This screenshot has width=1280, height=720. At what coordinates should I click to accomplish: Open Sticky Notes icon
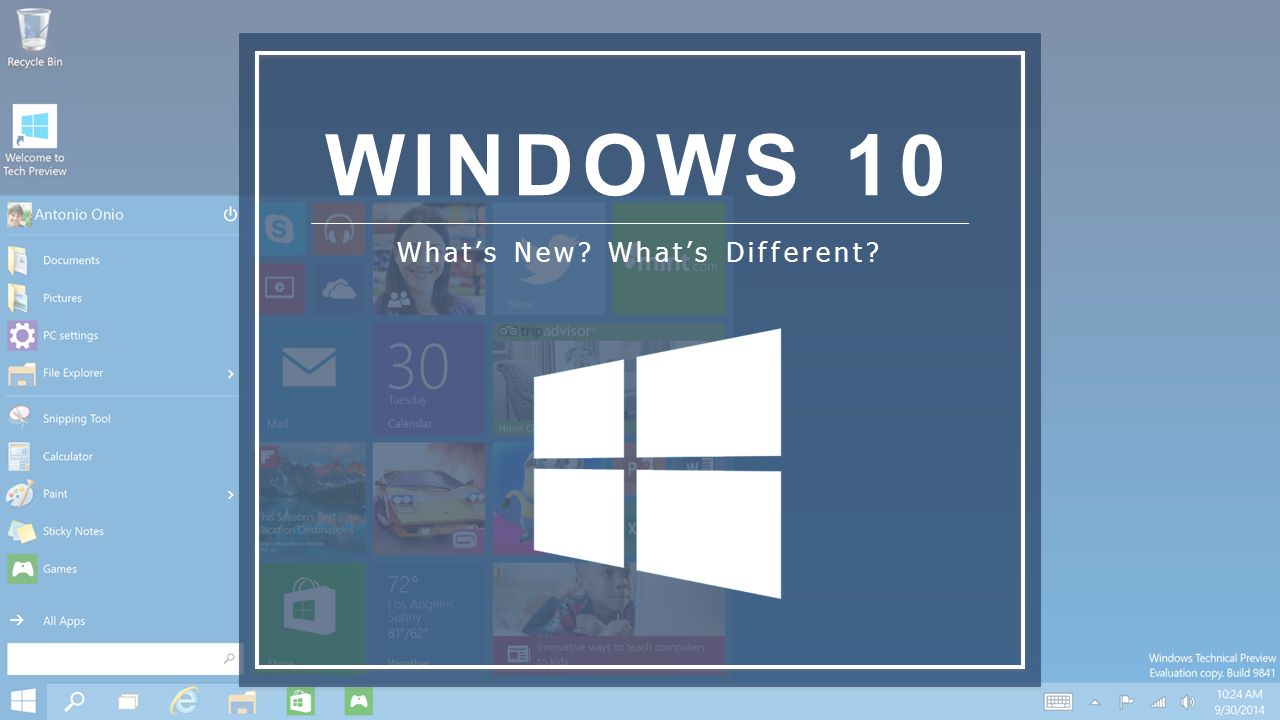tap(21, 531)
